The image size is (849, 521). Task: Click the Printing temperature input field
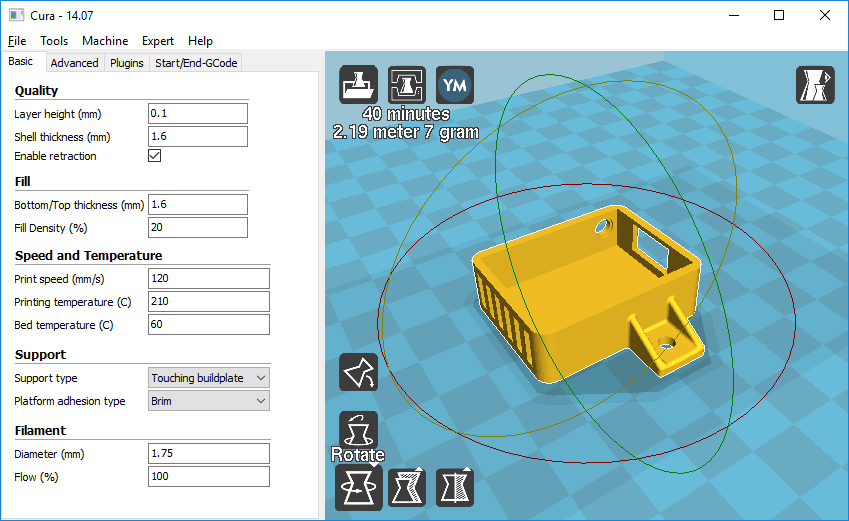click(208, 302)
